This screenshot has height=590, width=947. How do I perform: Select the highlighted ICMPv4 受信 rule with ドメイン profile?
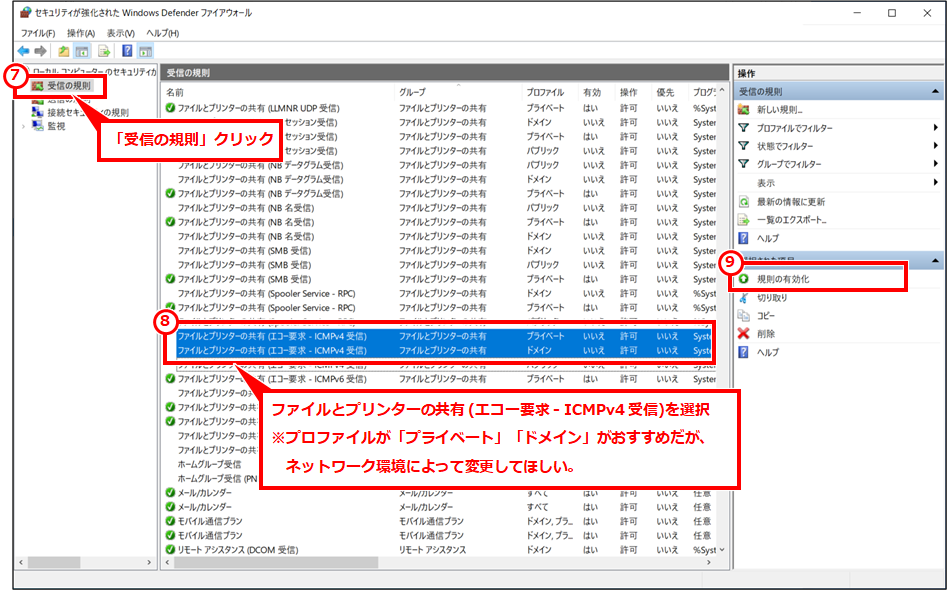[443, 350]
